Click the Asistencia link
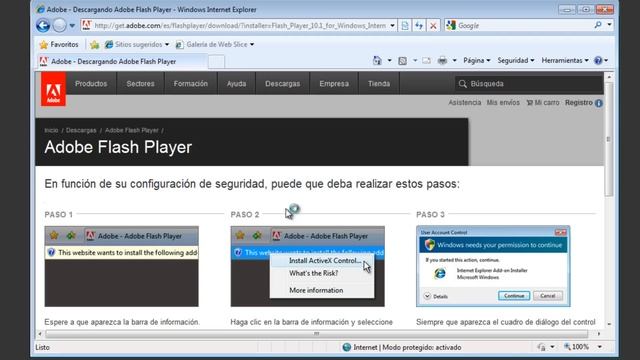This screenshot has width=640, height=360. 464,102
